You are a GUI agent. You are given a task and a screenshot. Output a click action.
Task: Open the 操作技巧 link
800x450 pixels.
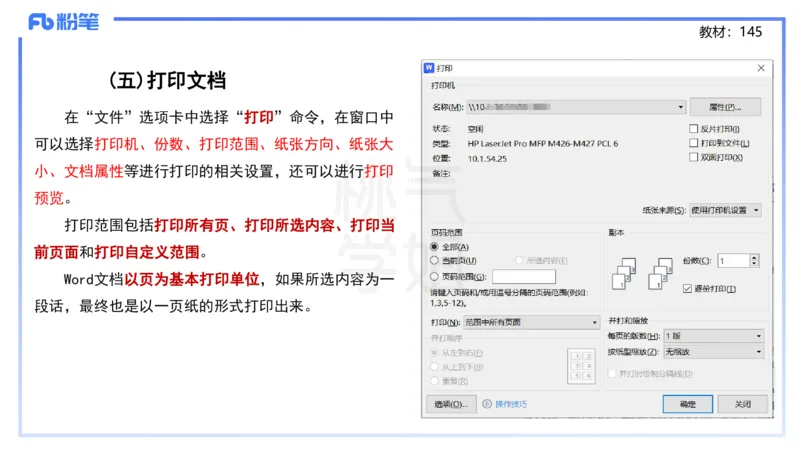point(511,404)
